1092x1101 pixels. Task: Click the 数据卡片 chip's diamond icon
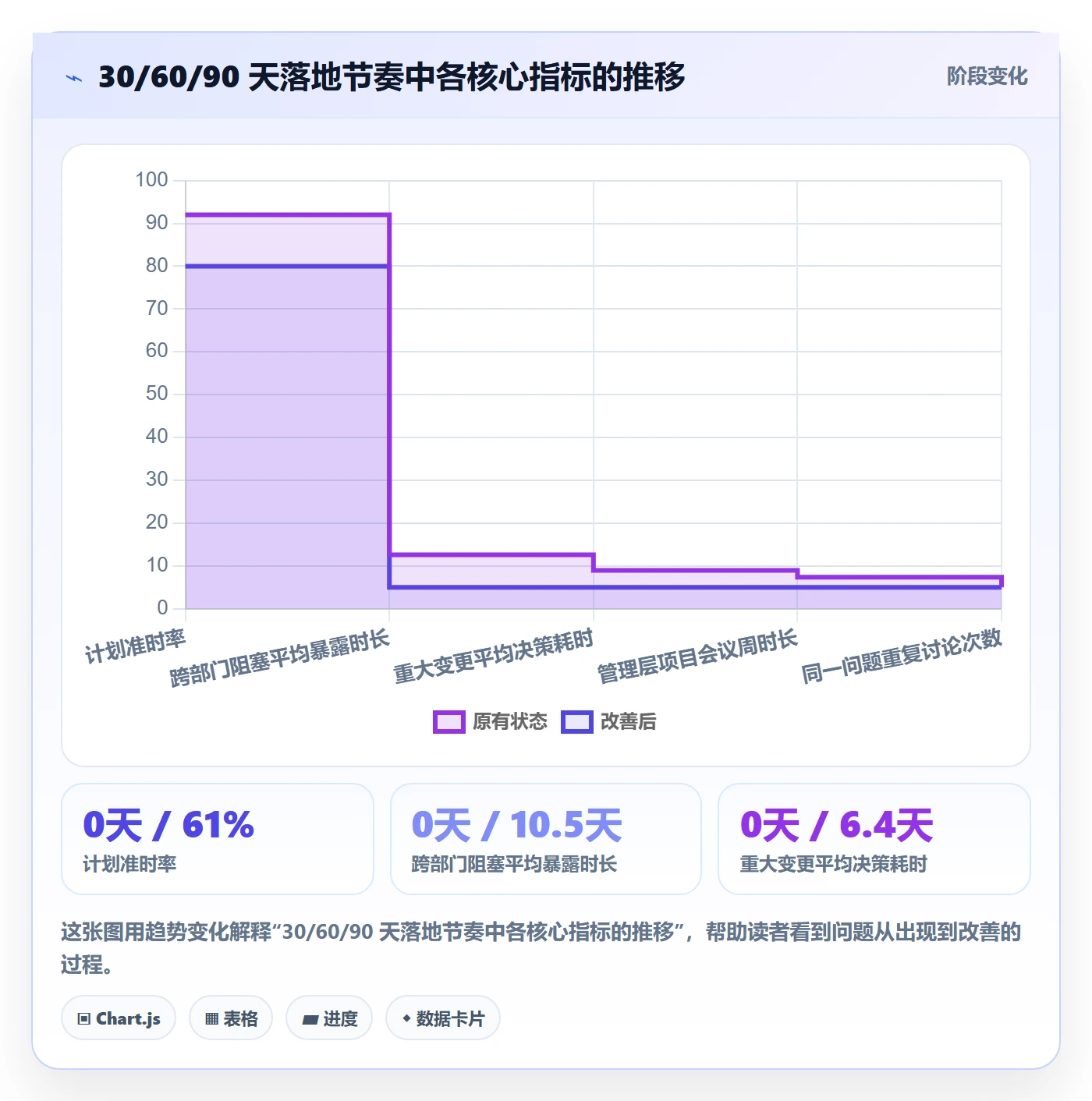(x=406, y=1018)
